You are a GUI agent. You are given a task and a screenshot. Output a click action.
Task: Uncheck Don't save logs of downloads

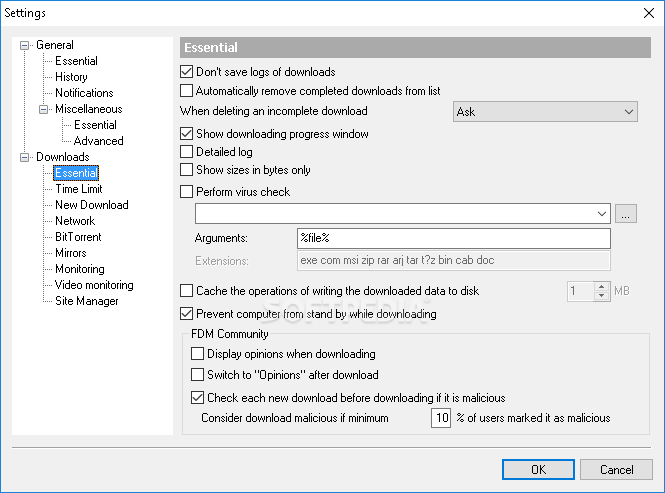(186, 72)
